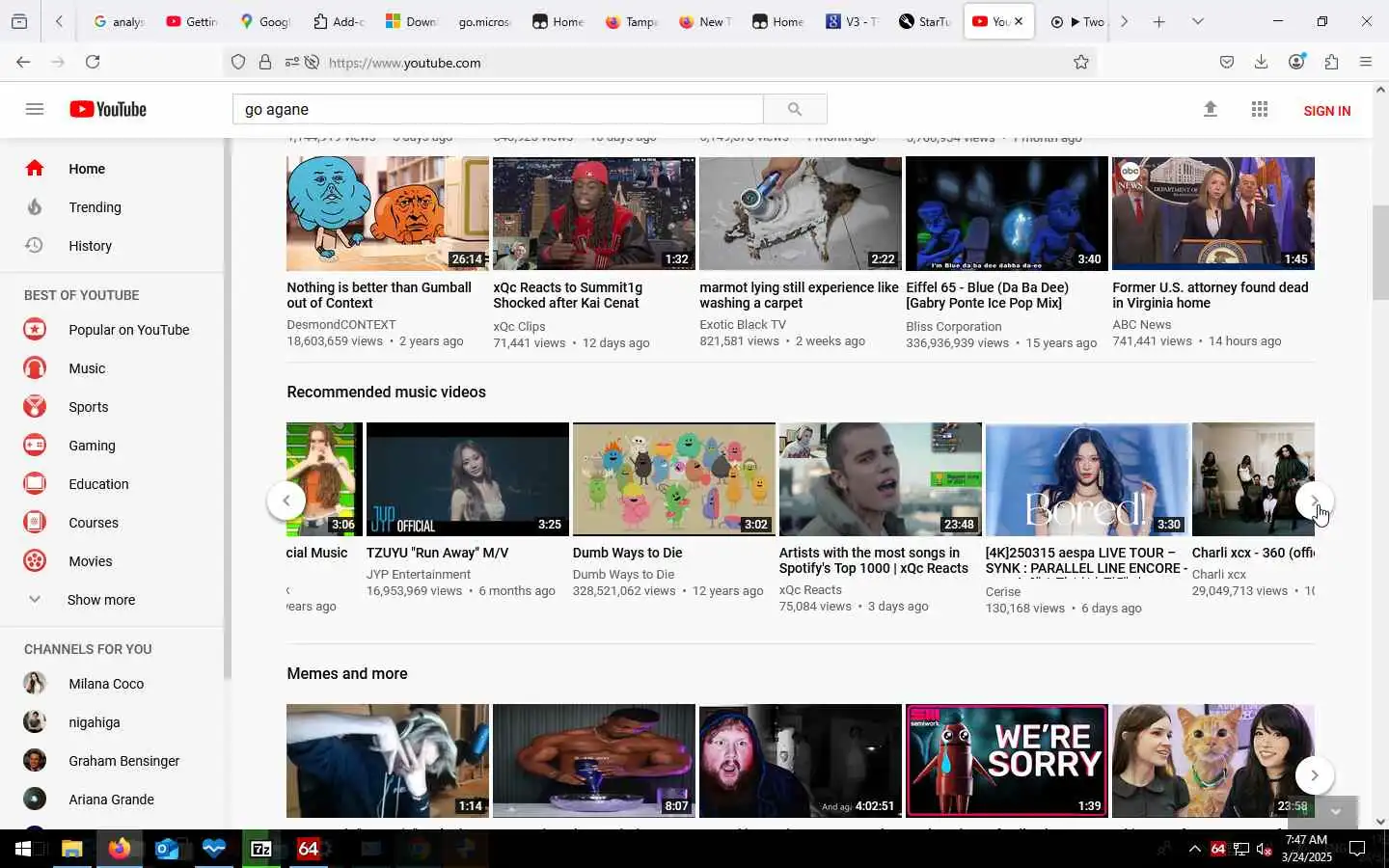Image resolution: width=1389 pixels, height=868 pixels.
Task: Advance Memes and more carousel right arrow
Action: [1314, 775]
